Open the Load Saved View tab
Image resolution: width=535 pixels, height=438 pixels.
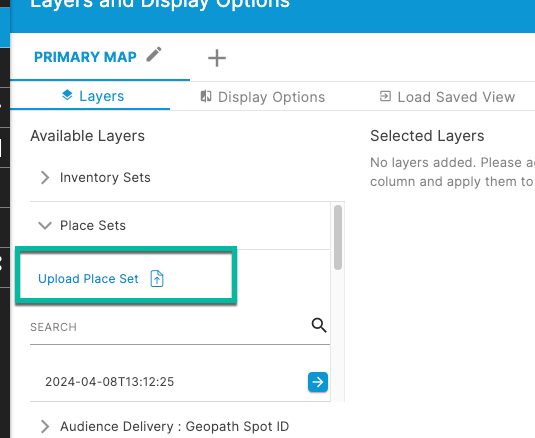pyautogui.click(x=447, y=97)
